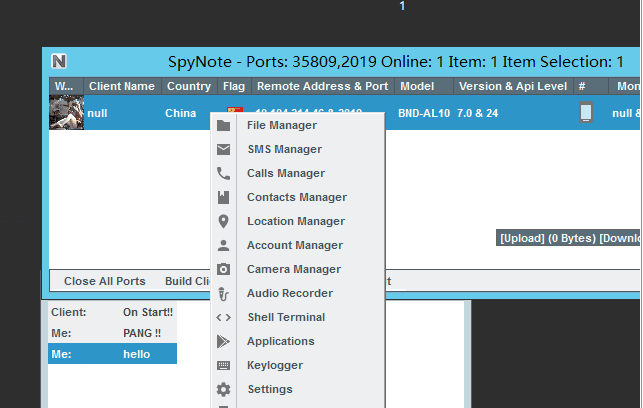Image resolution: width=643 pixels, height=408 pixels.
Task: Click the Account Manager person icon
Action: pos(223,245)
